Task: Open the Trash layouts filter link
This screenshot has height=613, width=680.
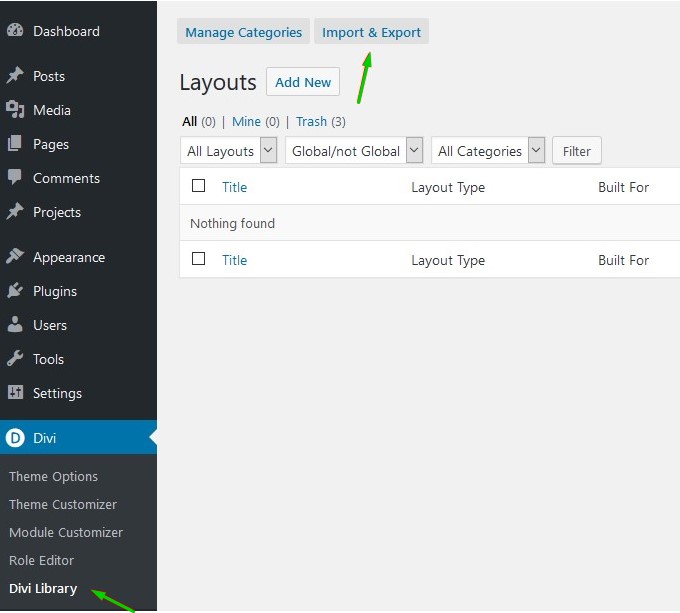Action: 311,121
